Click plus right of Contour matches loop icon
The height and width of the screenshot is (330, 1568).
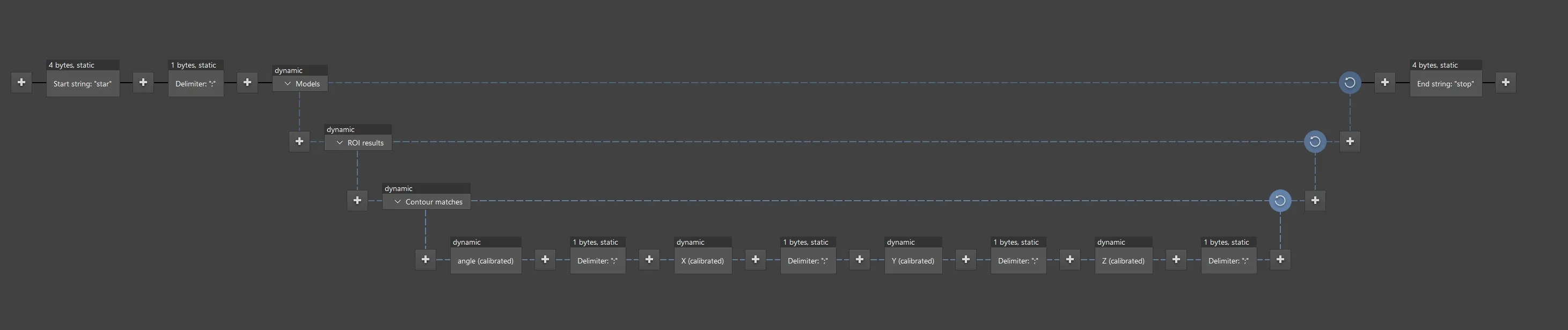tap(1315, 200)
